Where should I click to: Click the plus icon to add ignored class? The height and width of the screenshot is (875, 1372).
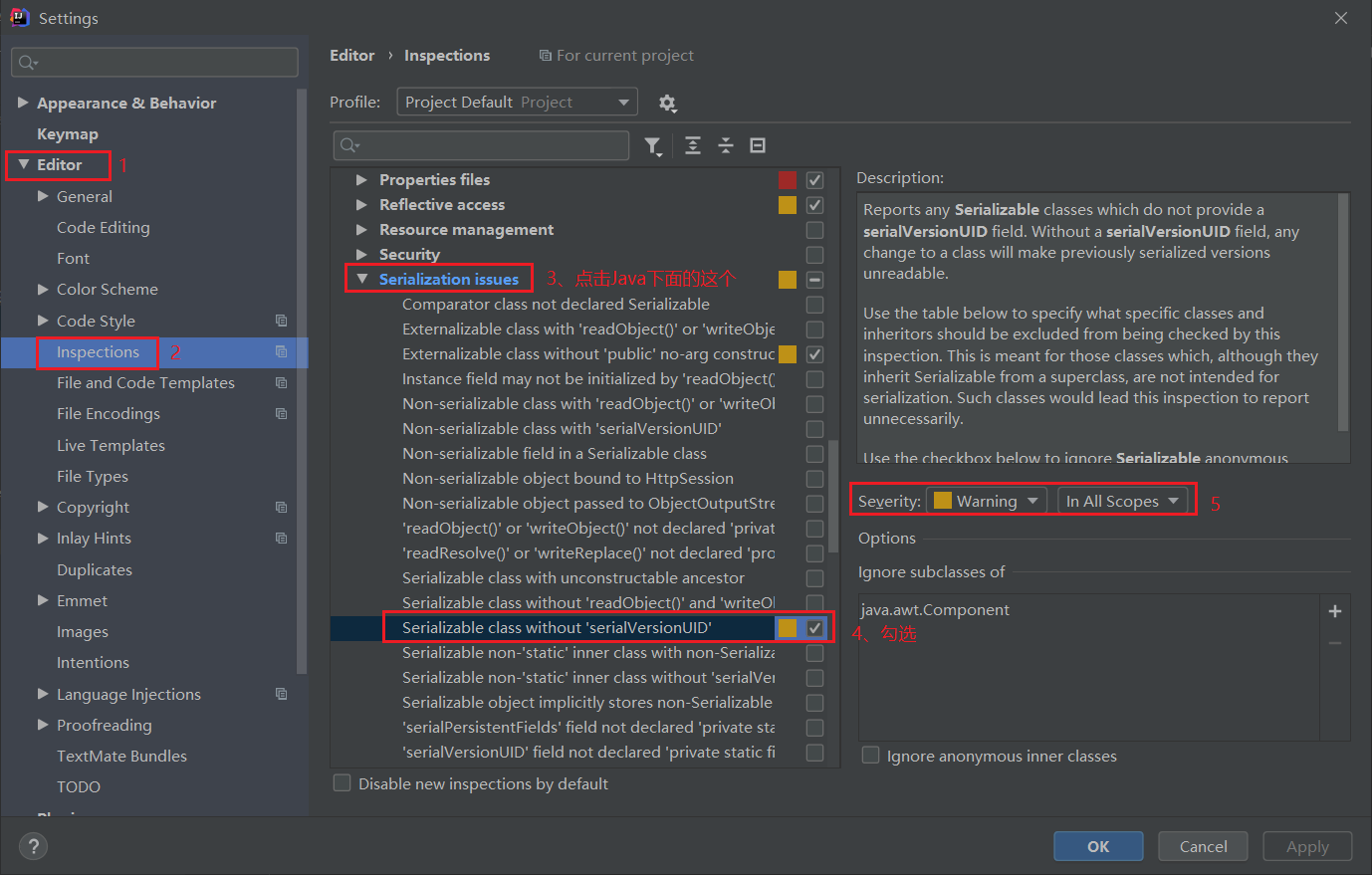tap(1335, 611)
